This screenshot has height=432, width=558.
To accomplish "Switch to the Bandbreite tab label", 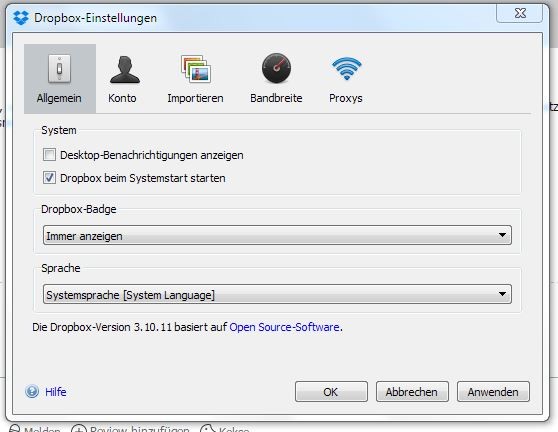I will coord(276,98).
